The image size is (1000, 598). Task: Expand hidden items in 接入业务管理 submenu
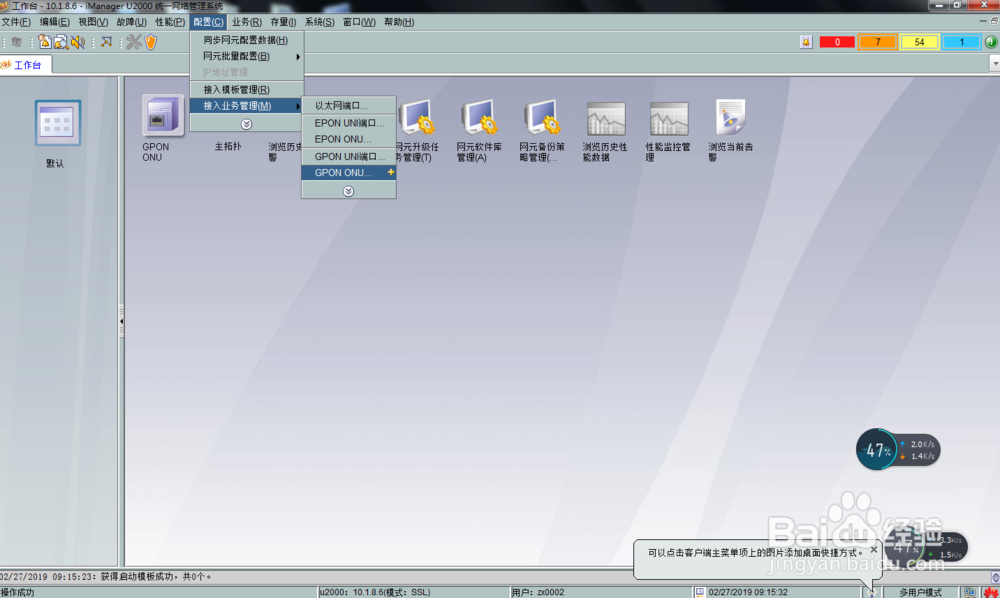click(x=348, y=191)
